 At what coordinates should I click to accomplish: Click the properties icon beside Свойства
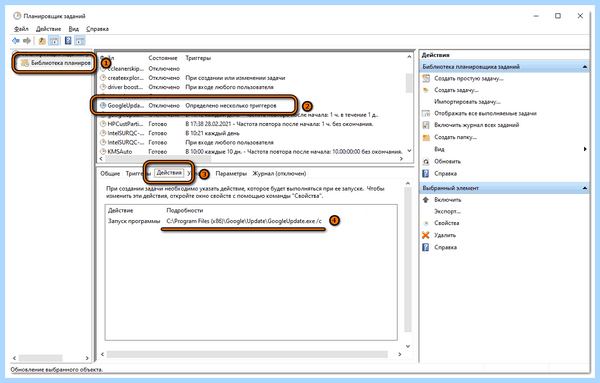coord(426,223)
